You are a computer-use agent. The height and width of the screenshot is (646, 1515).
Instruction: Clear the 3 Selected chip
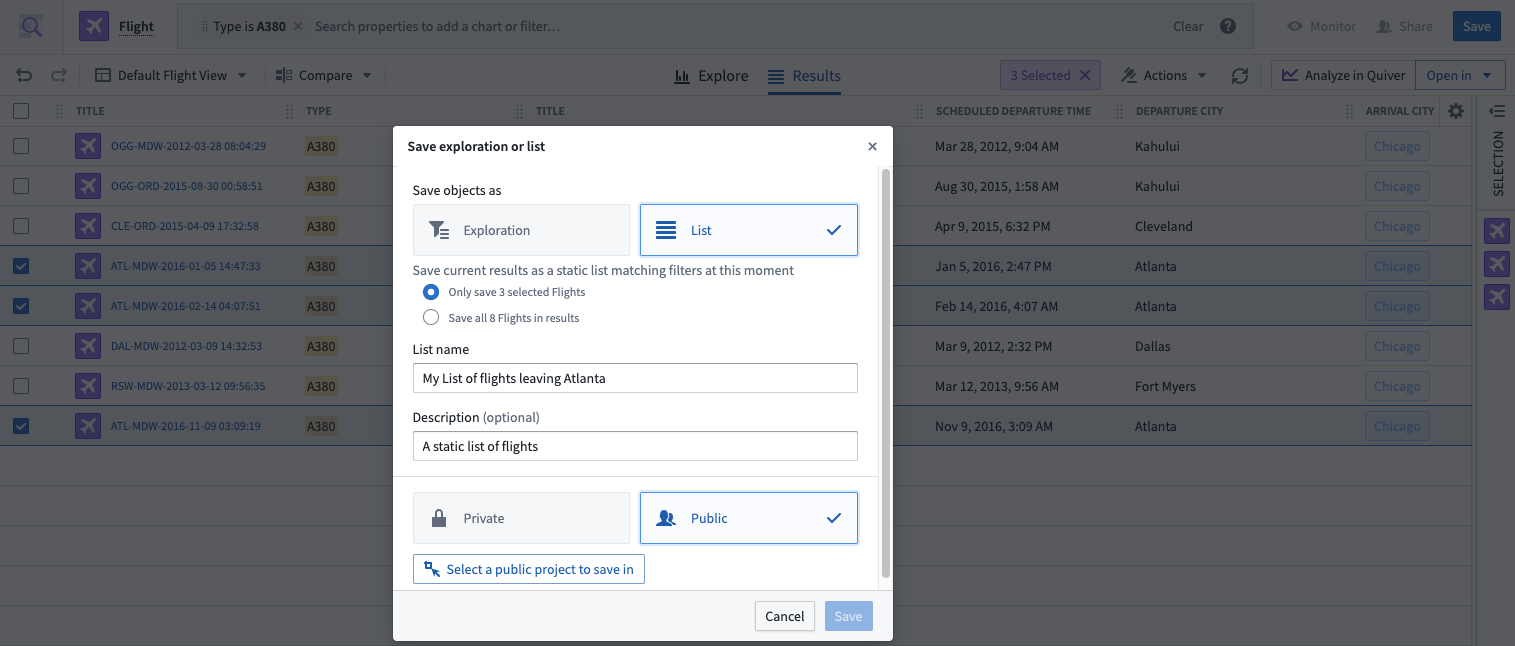[x=1085, y=75]
